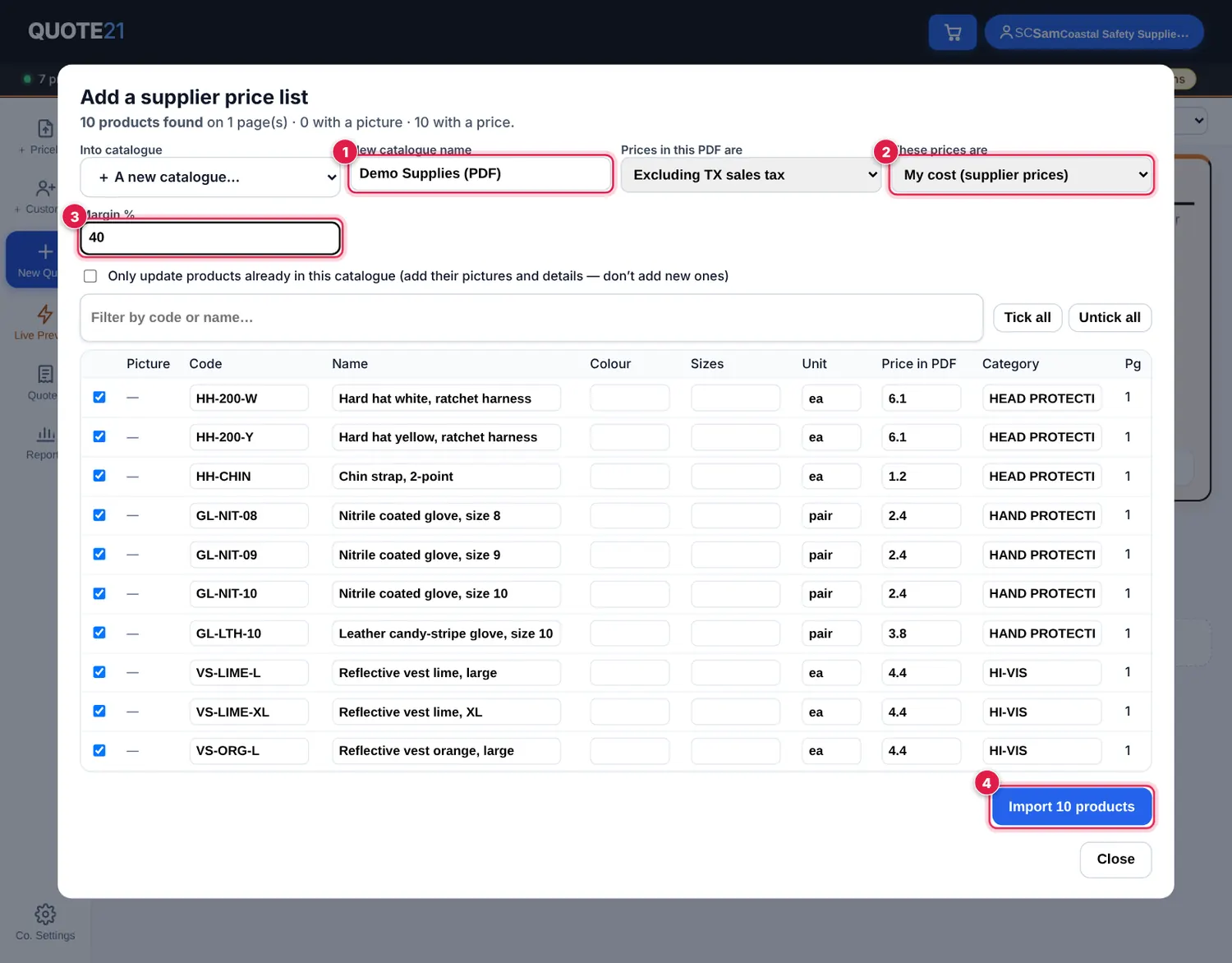Expand the Into catalogue dropdown
Screen dimensions: 1232x963
point(210,177)
